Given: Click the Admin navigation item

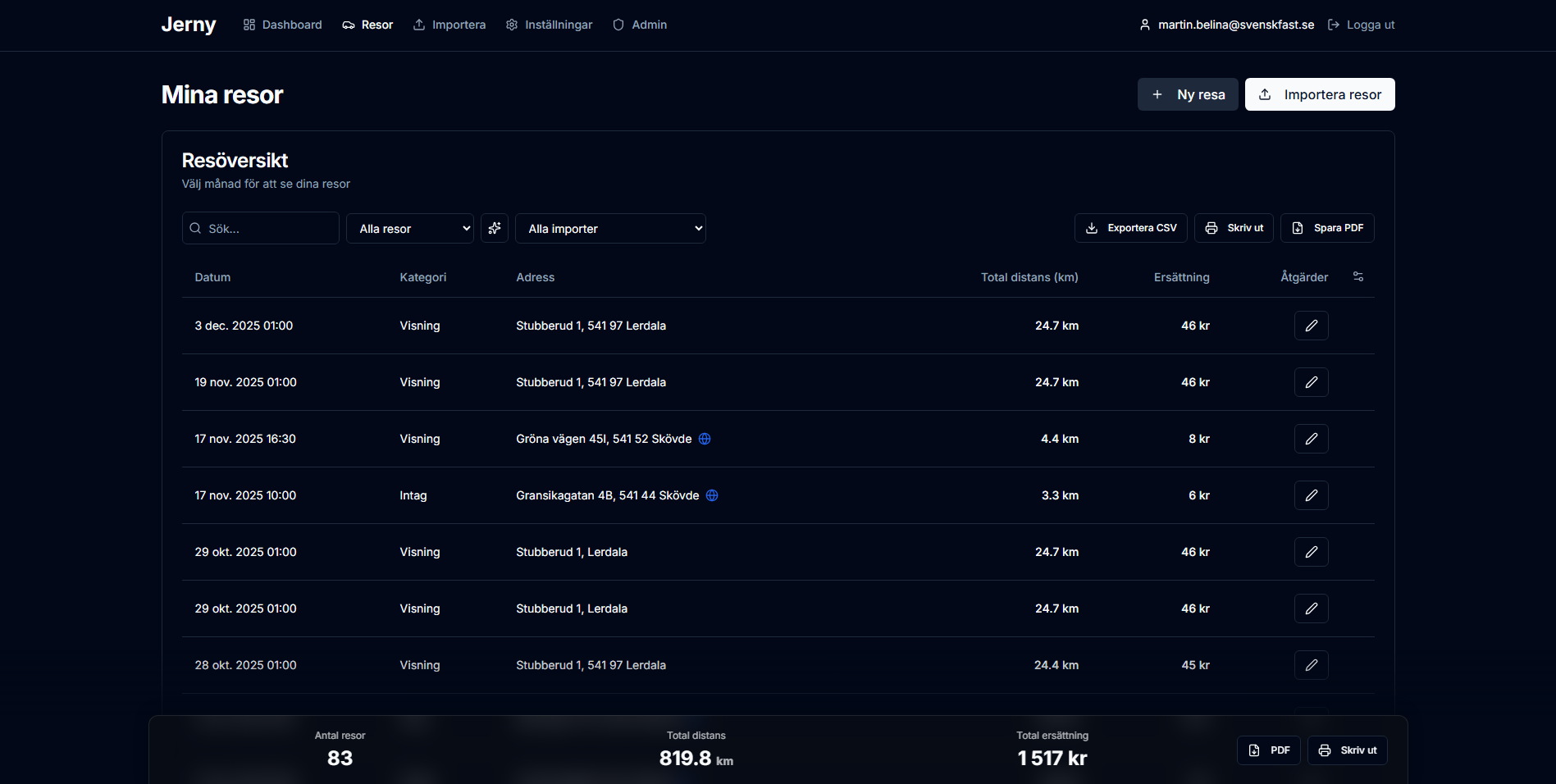Looking at the screenshot, I should tap(640, 25).
